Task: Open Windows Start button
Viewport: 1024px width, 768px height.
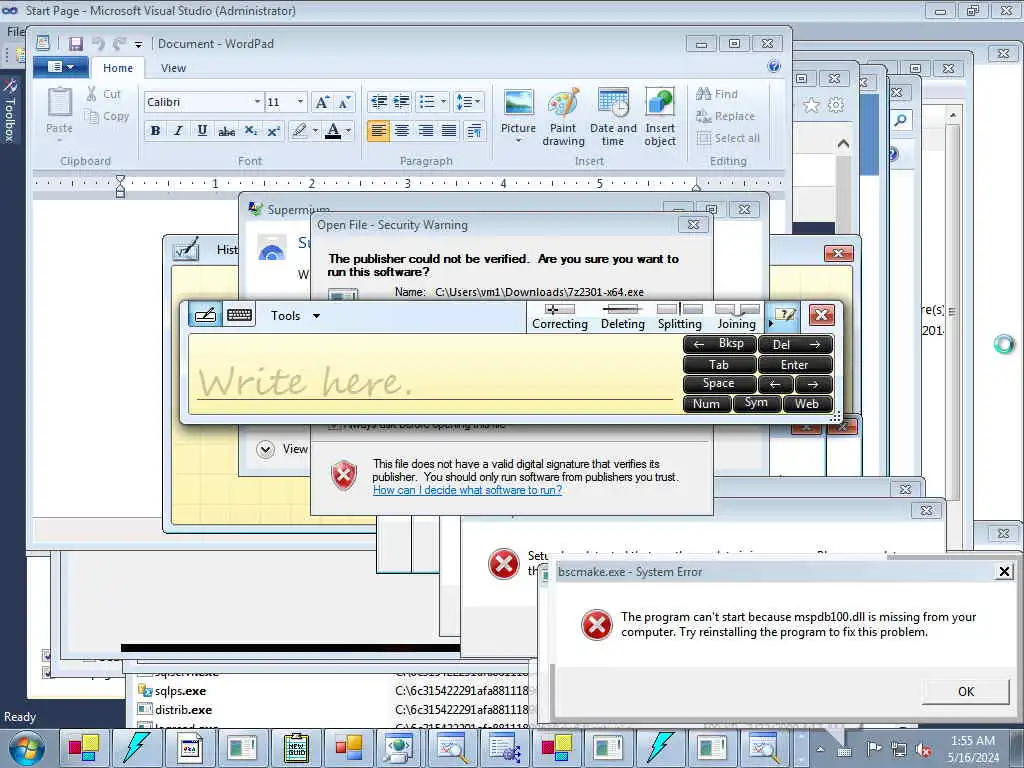Action: click(x=26, y=748)
